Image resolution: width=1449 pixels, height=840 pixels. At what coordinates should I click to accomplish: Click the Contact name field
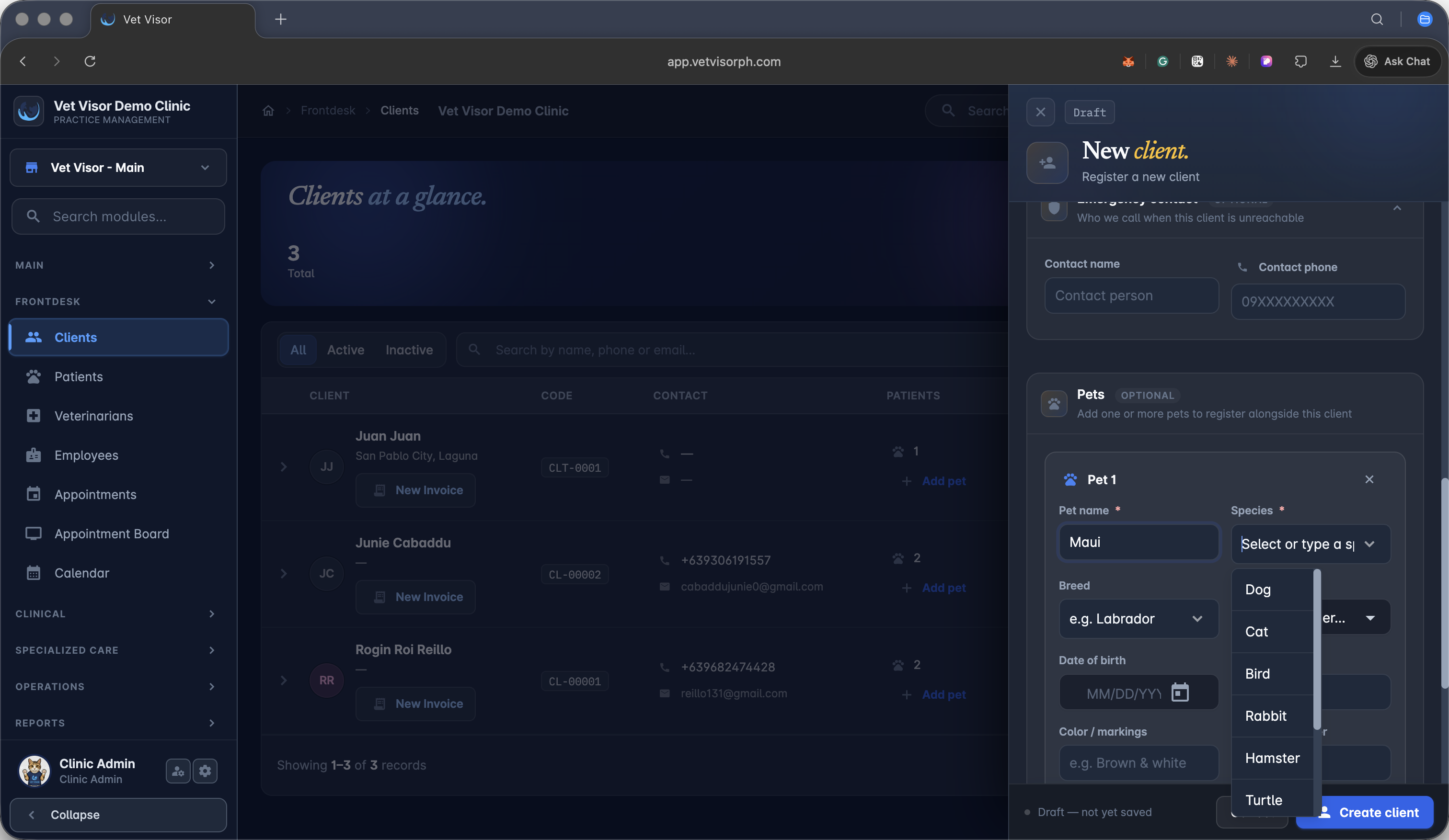click(x=1132, y=296)
